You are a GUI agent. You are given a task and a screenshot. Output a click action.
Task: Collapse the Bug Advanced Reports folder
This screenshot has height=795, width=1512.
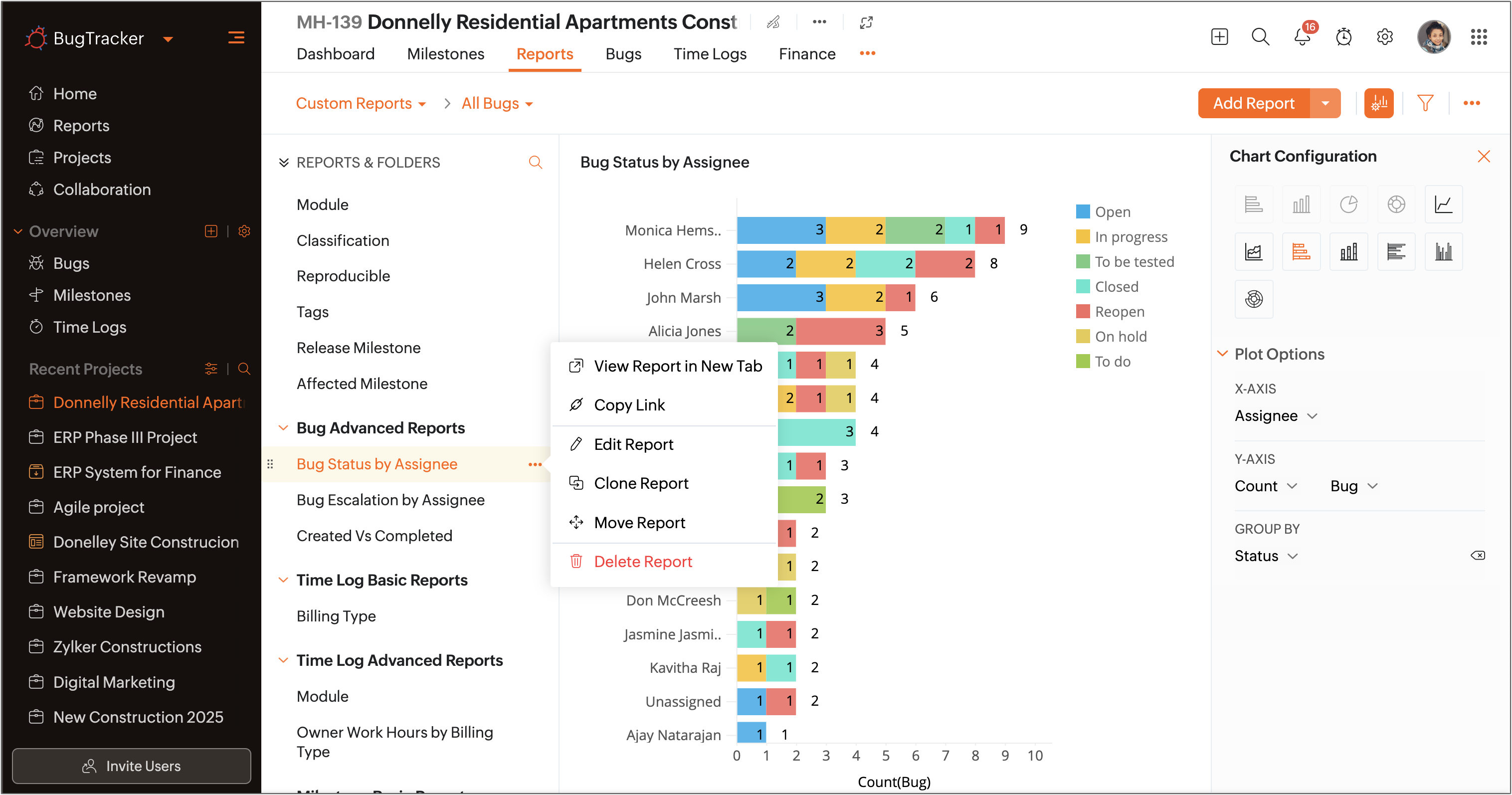pyautogui.click(x=283, y=428)
